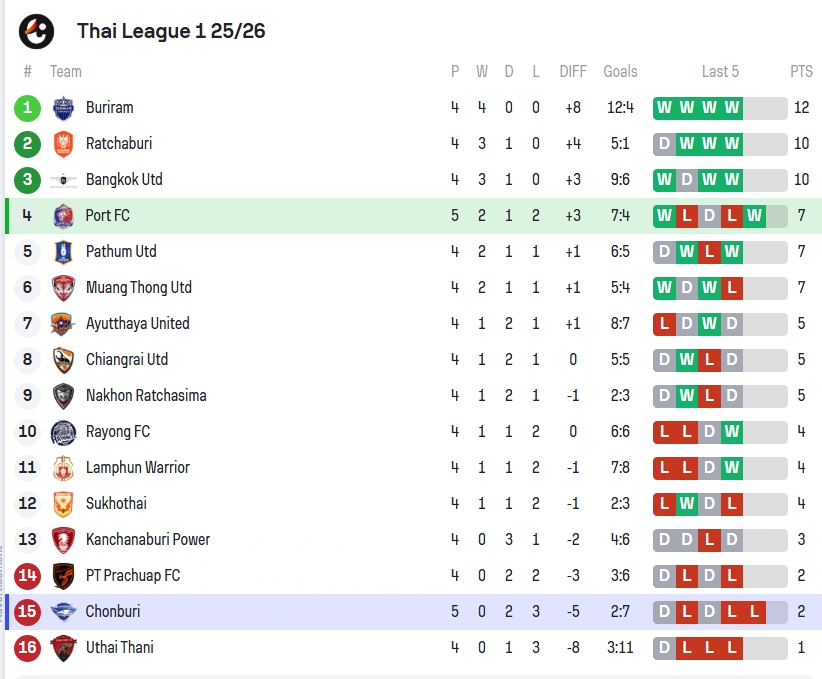Select the Chiangrai Utd team badge
Image resolution: width=822 pixels, height=679 pixels.
pos(63,360)
